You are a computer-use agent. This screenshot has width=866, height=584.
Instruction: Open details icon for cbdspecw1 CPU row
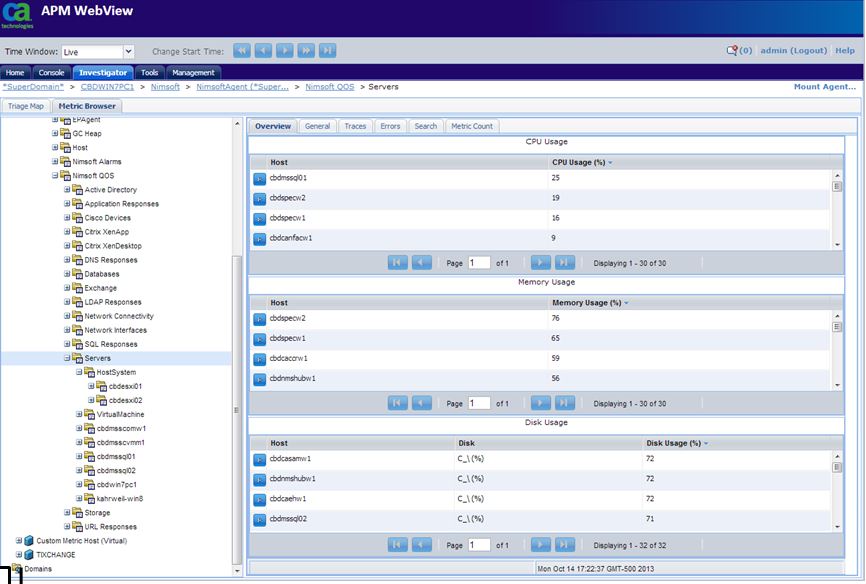point(260,219)
